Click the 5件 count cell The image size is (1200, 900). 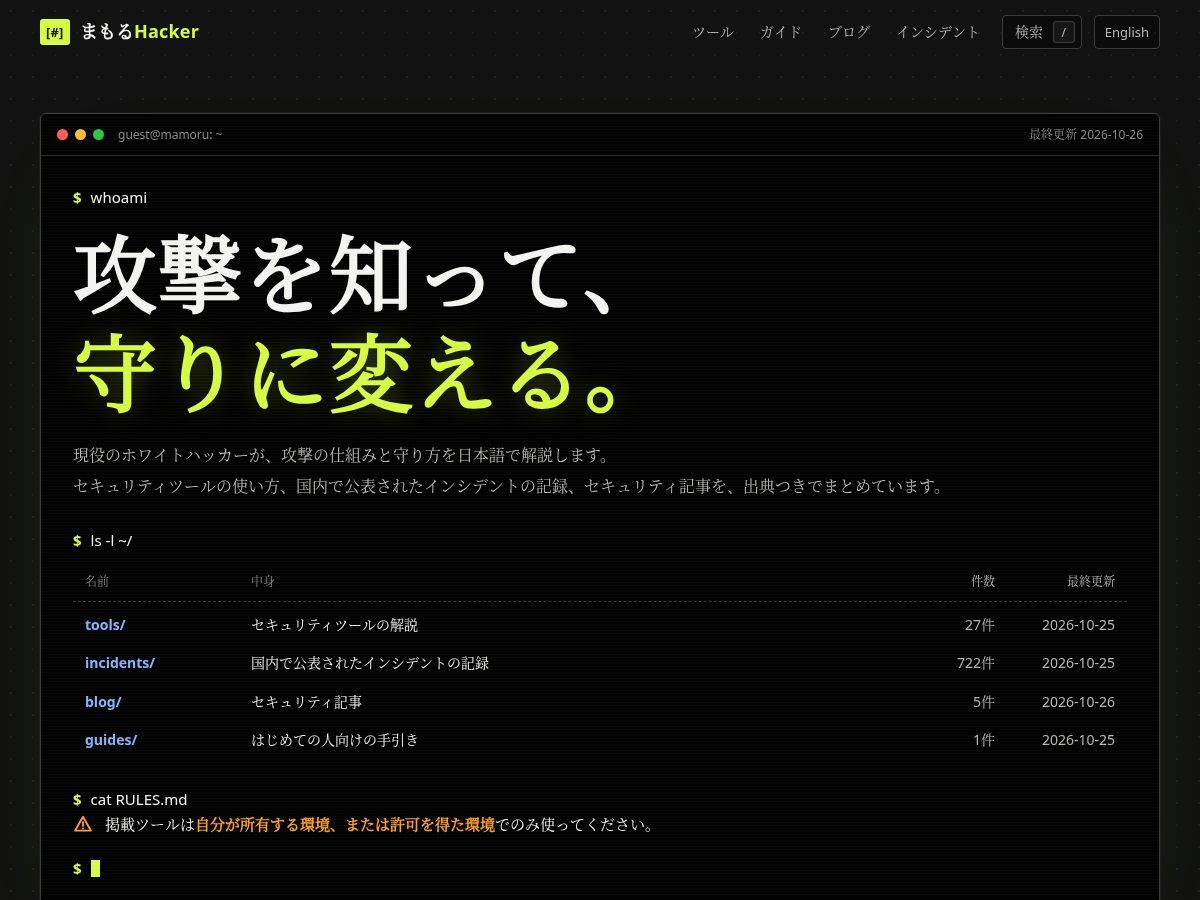point(984,702)
